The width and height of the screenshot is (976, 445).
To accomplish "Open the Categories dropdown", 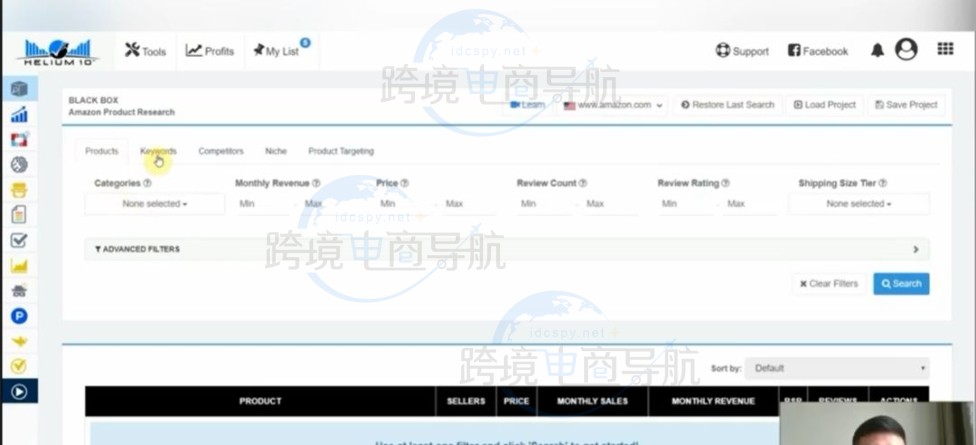I will 155,204.
